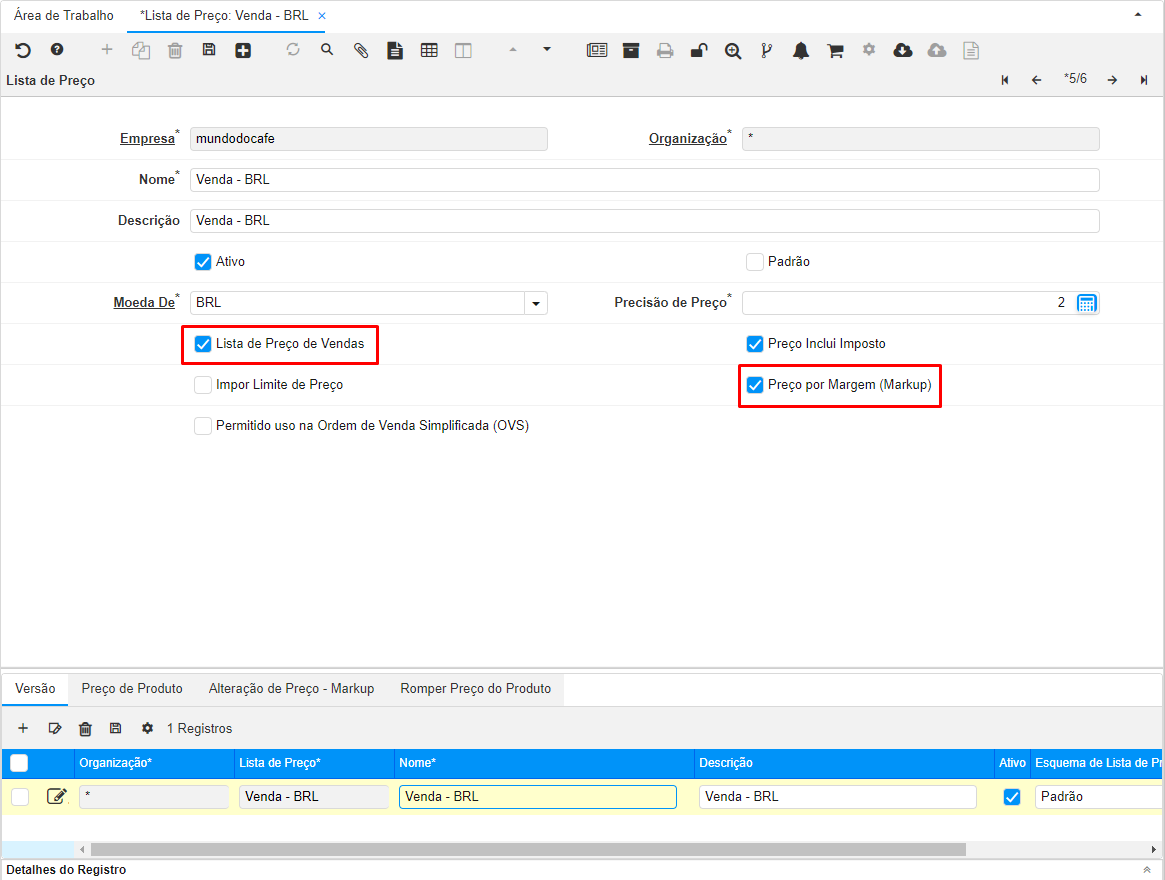Click the notification bell icon
Viewport: 1165px width, 880px height.
point(801,50)
